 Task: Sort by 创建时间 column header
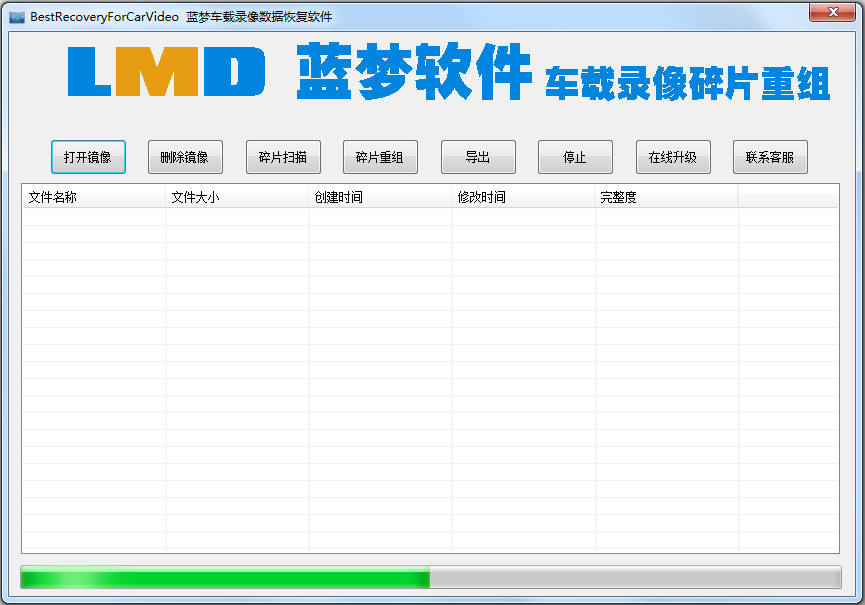tap(380, 197)
